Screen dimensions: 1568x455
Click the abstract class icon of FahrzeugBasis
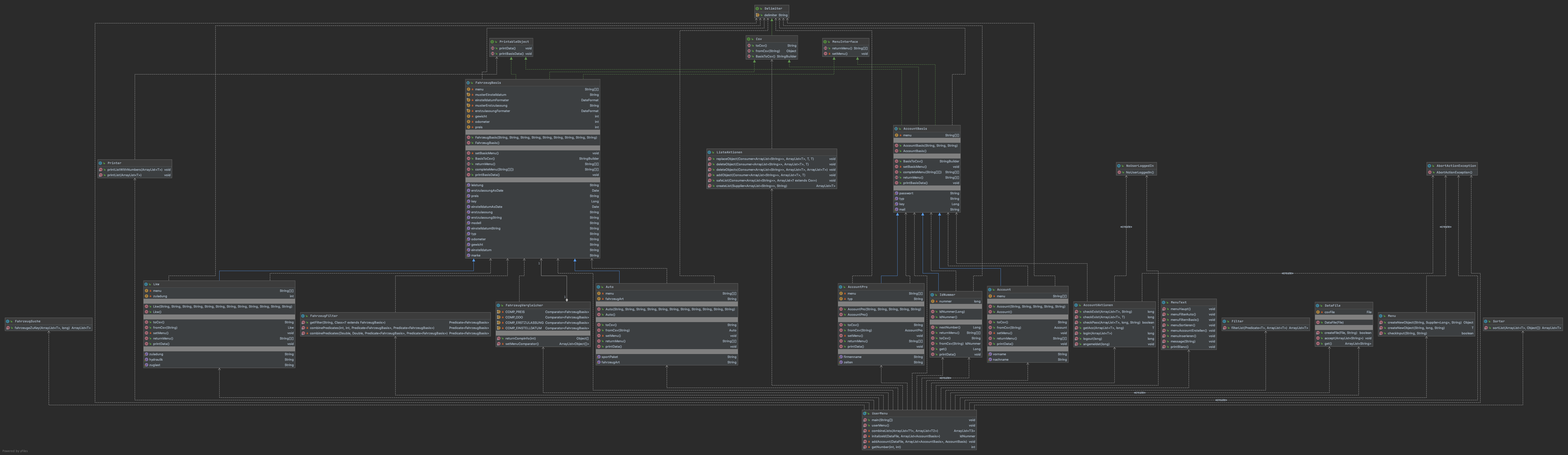point(469,83)
